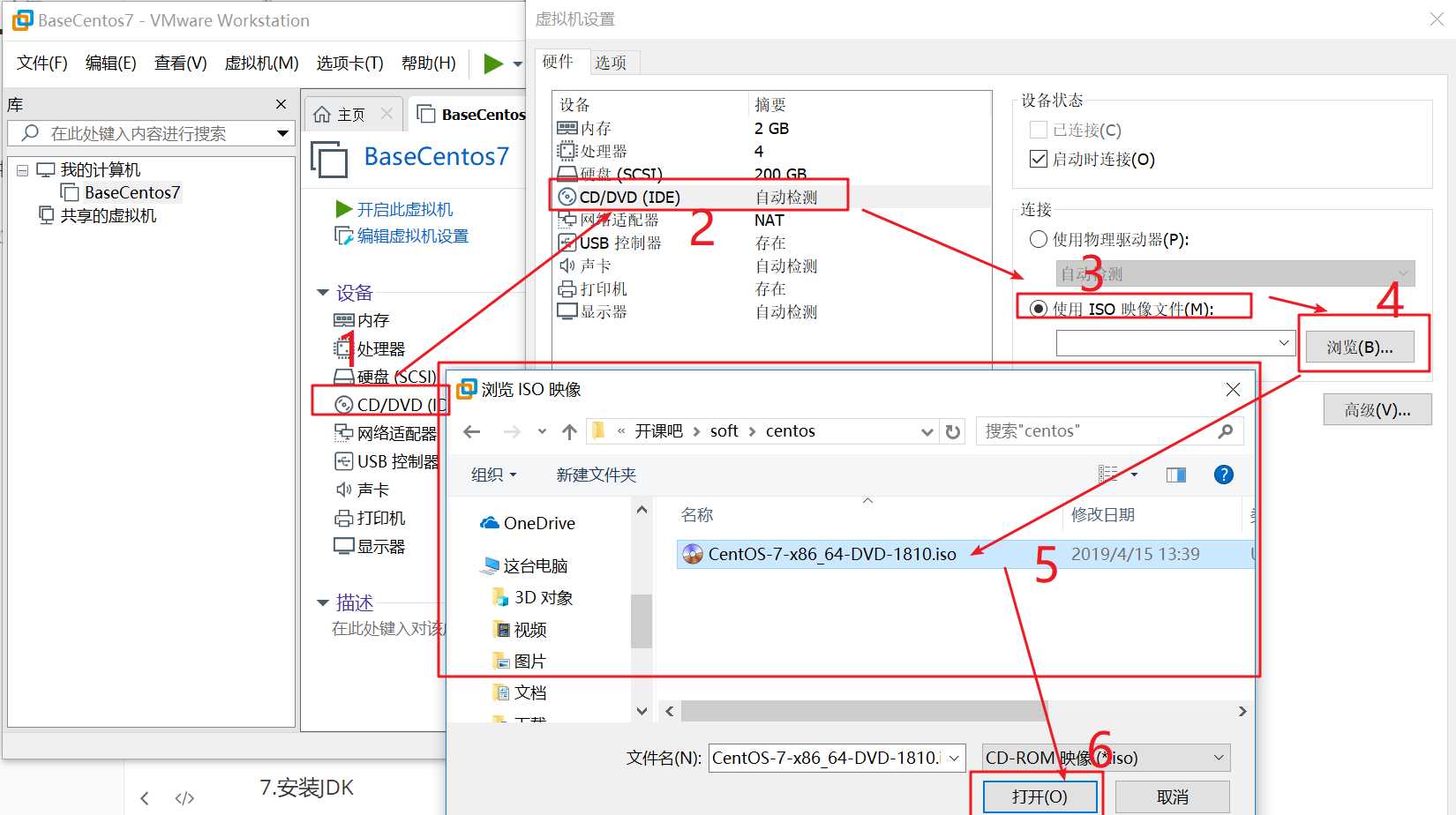Select 内存 row in hardware device list
Screen dimensions: 1456x815
(x=772, y=128)
